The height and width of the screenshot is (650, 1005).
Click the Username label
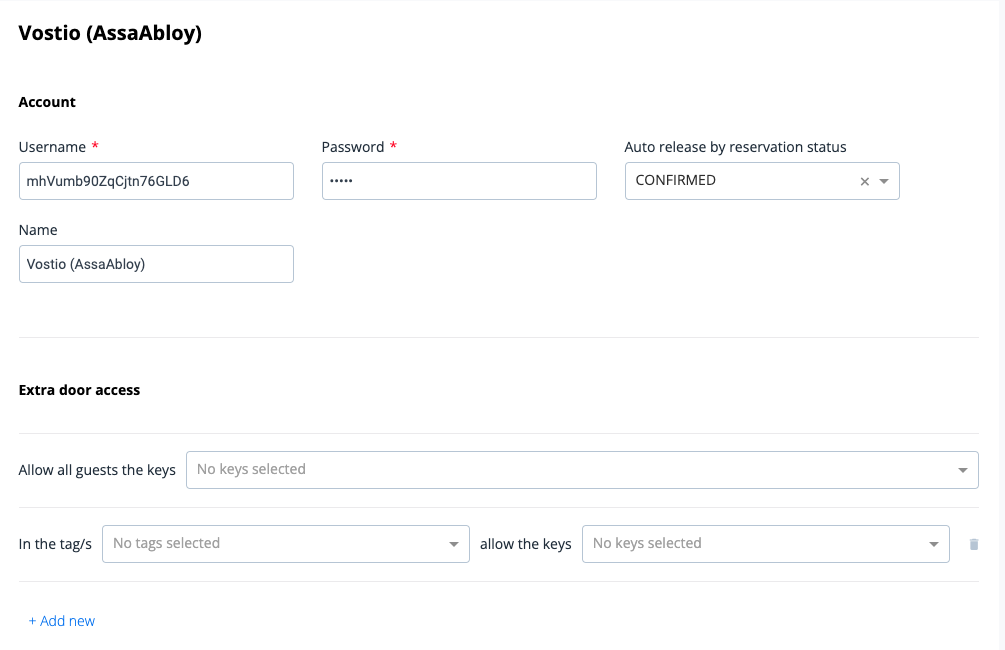(52, 147)
